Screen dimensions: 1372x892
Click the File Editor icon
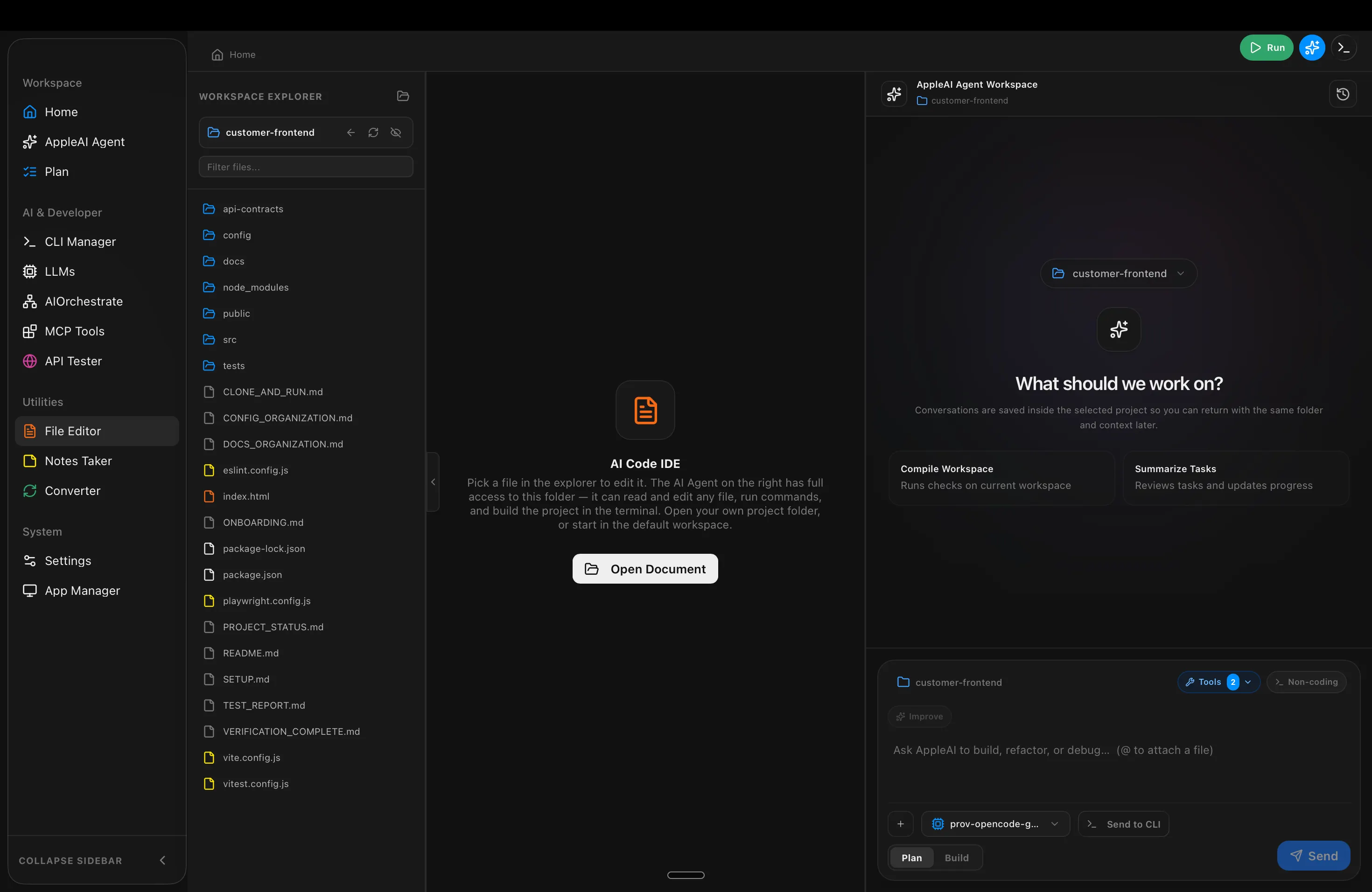29,431
